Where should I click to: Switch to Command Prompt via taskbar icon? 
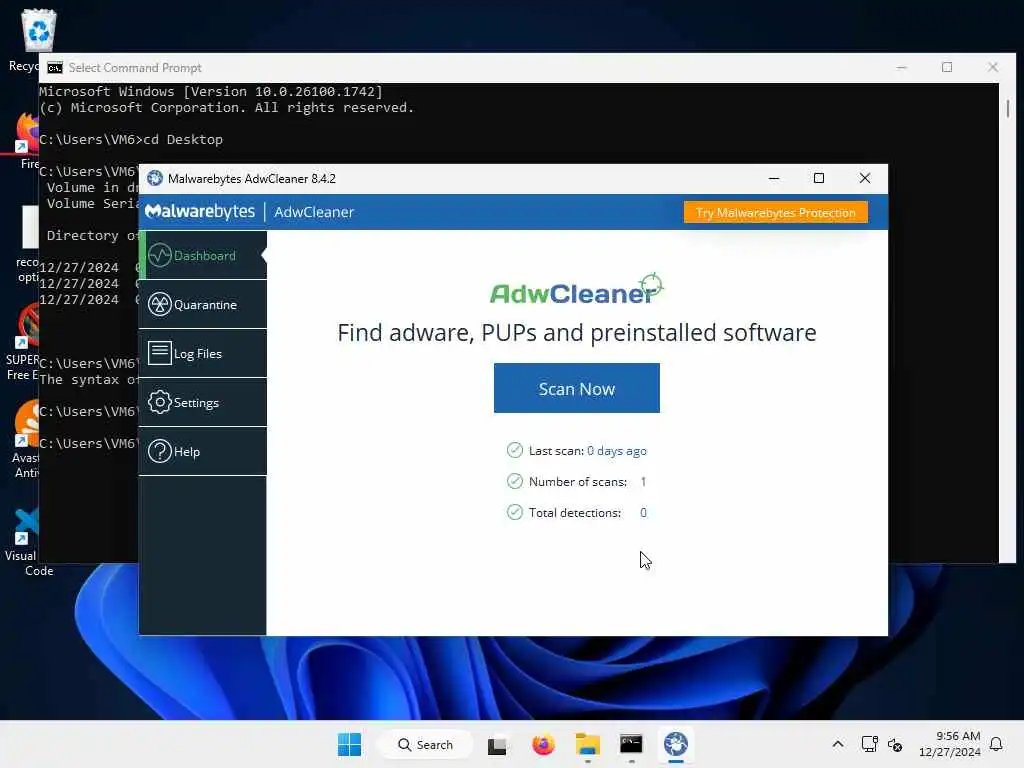click(x=632, y=744)
